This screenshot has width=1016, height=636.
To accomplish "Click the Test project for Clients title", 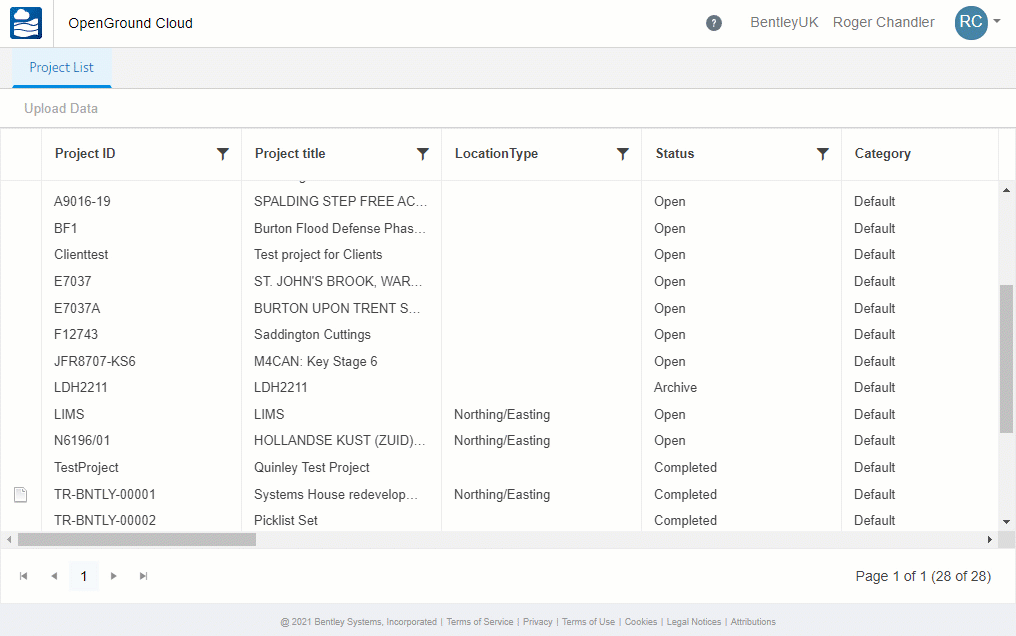I will [x=318, y=255].
